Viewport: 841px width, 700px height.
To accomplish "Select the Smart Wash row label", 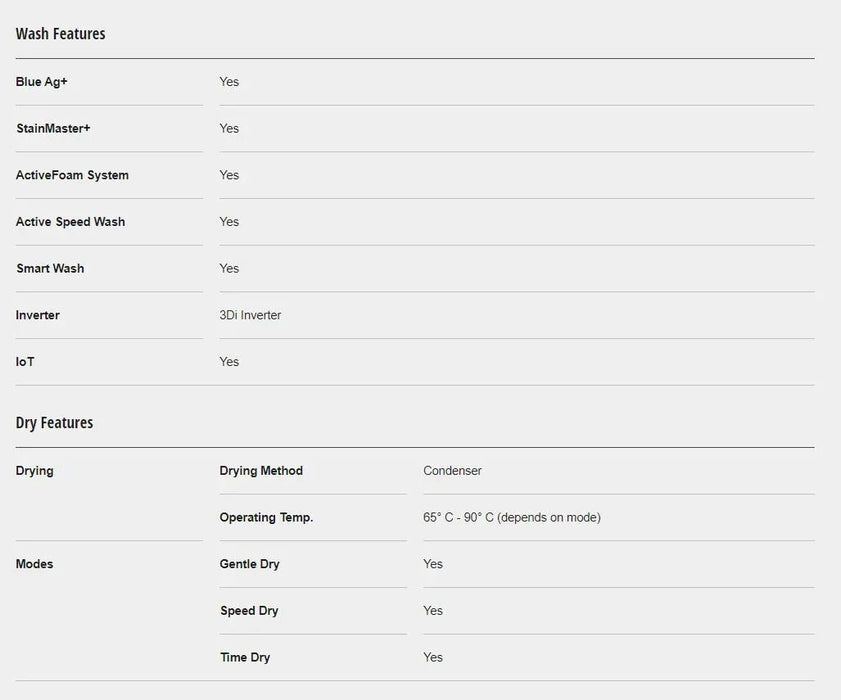I will 50,268.
